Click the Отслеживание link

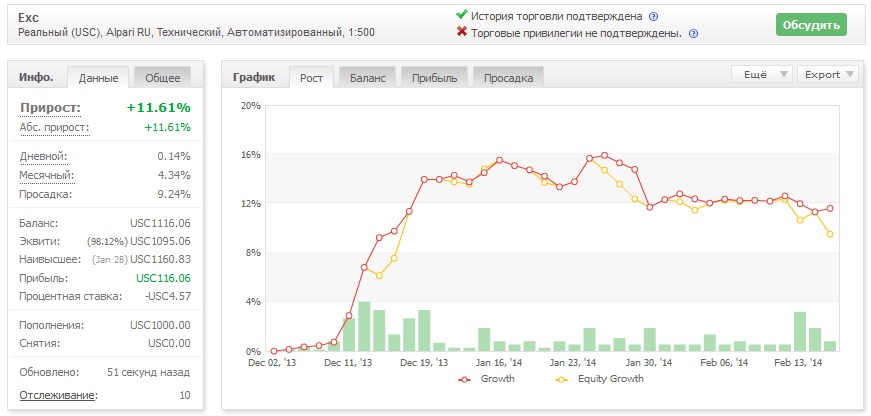58,395
